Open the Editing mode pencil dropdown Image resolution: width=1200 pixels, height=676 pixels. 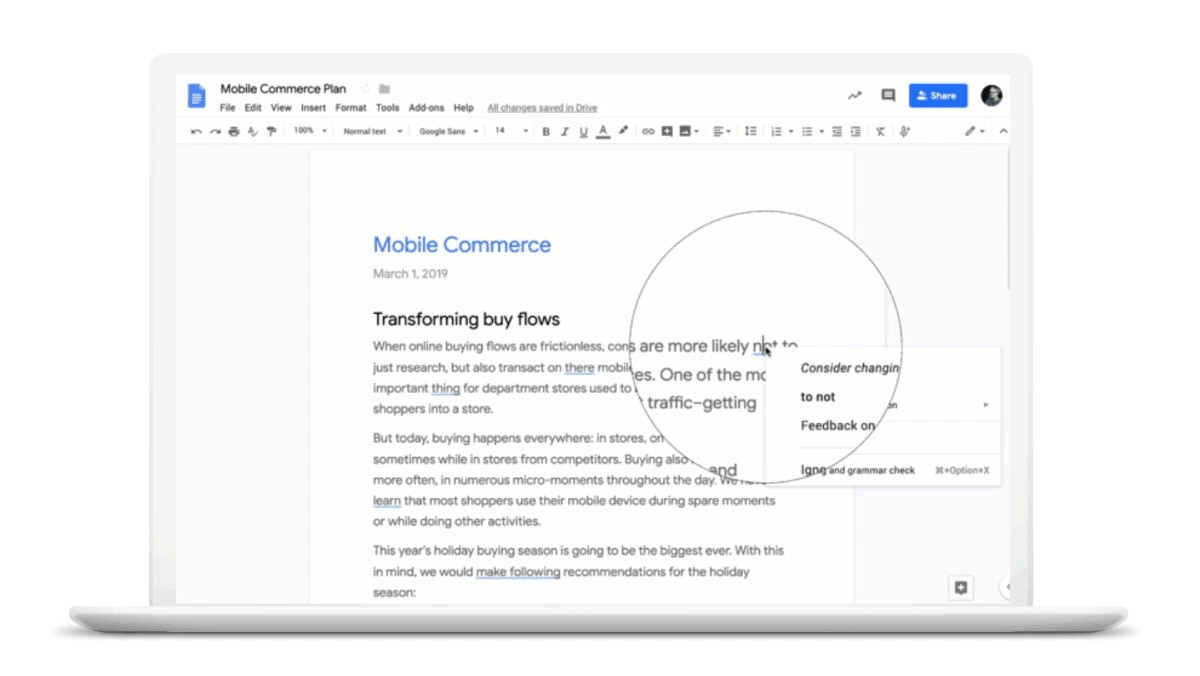974,132
